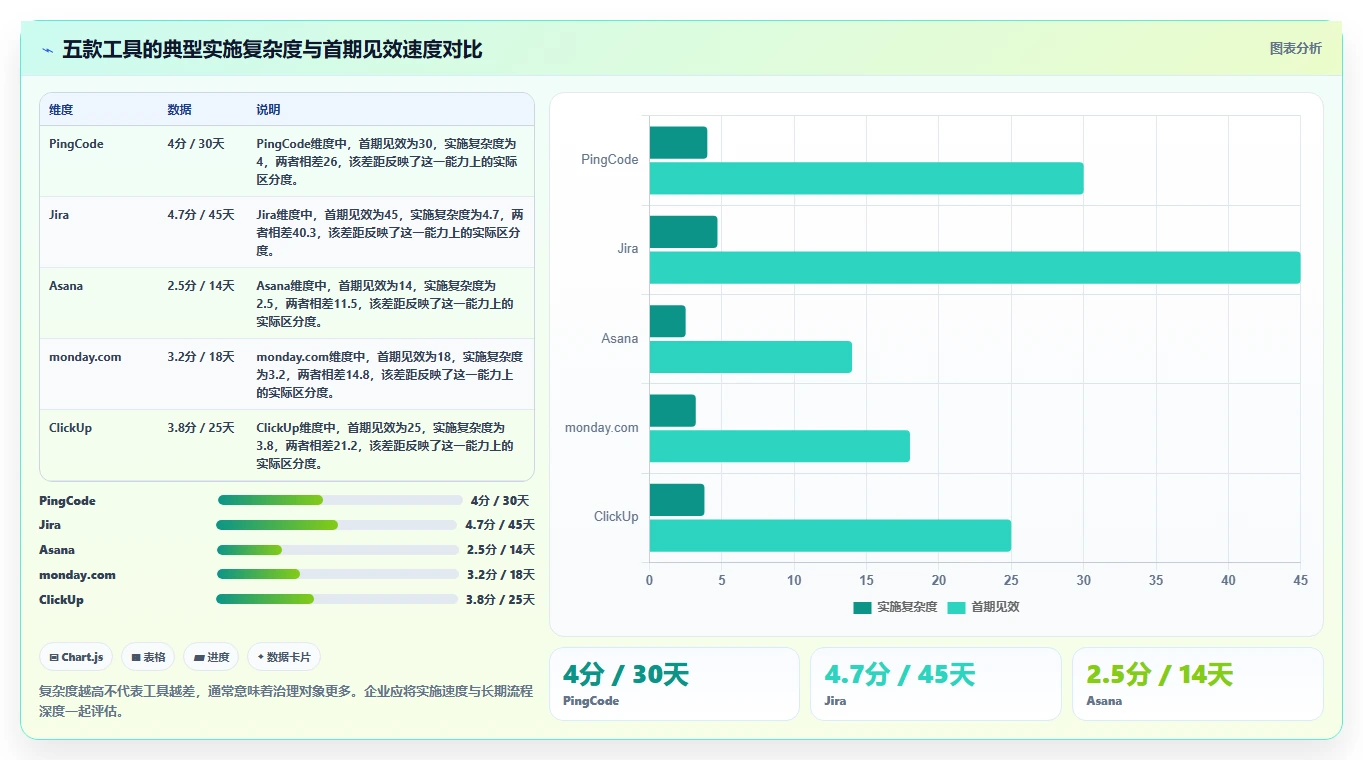Click the footer note starting with 复杂度越高
Screen dimensions: 1363x760
click(x=285, y=701)
